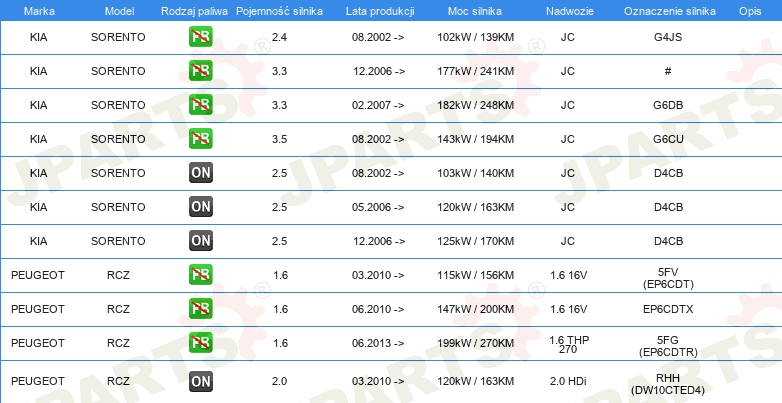Screen dimensions: 782x403
Task: Select engine code RHH (DW10CTED4)
Action: coord(668,385)
